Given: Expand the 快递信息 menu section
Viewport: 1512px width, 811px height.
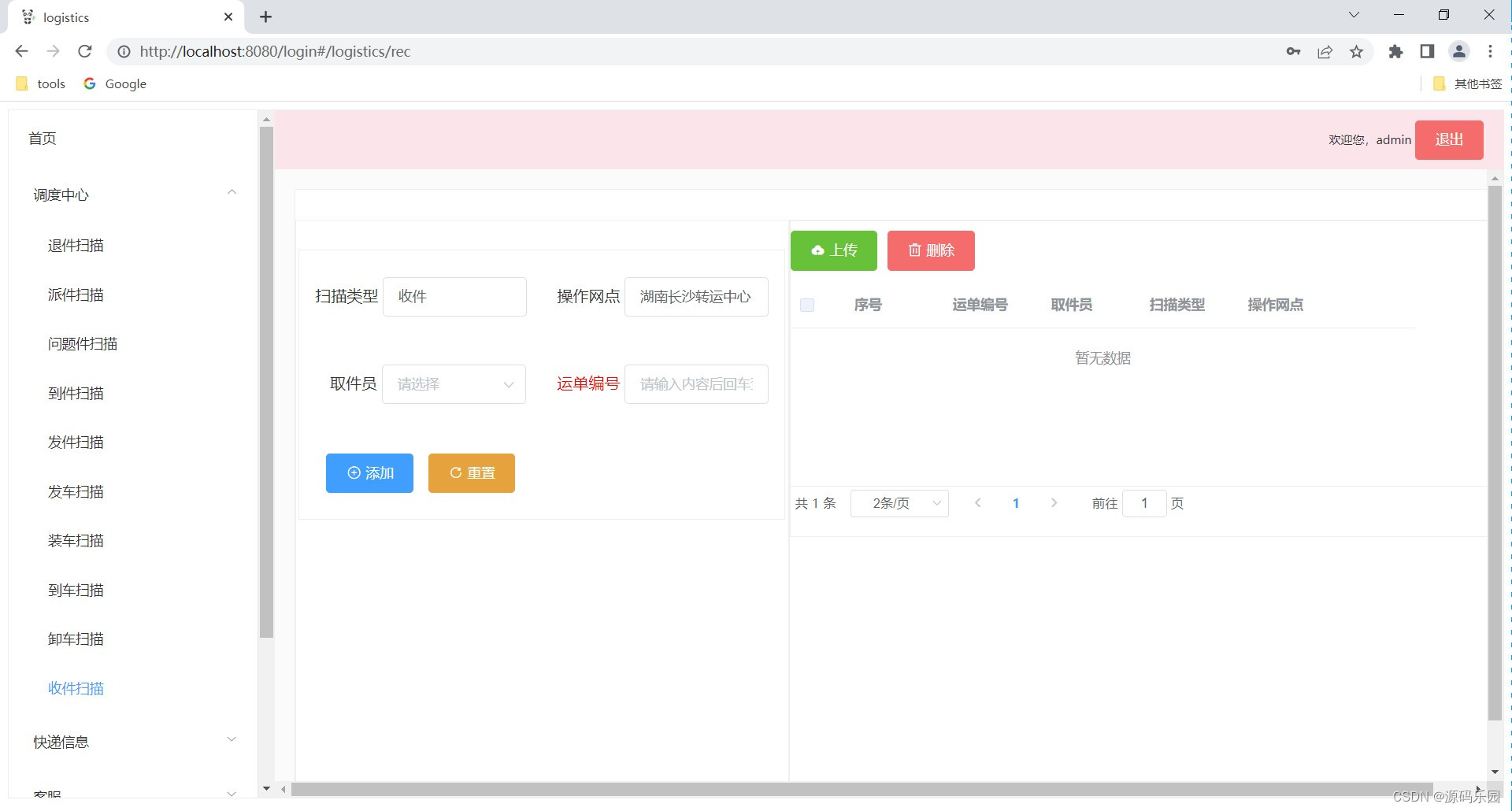Looking at the screenshot, I should (133, 742).
